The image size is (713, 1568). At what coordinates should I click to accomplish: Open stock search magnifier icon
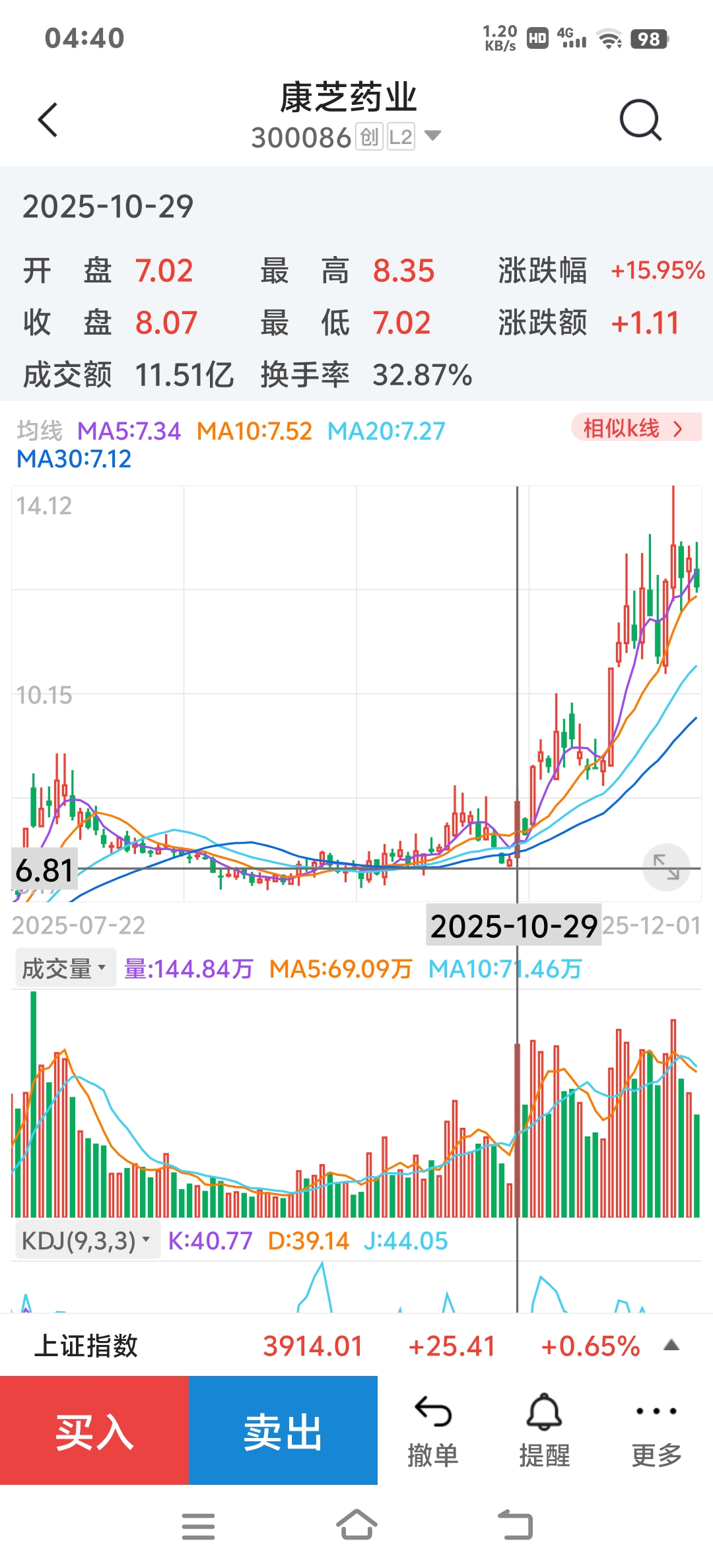[640, 120]
